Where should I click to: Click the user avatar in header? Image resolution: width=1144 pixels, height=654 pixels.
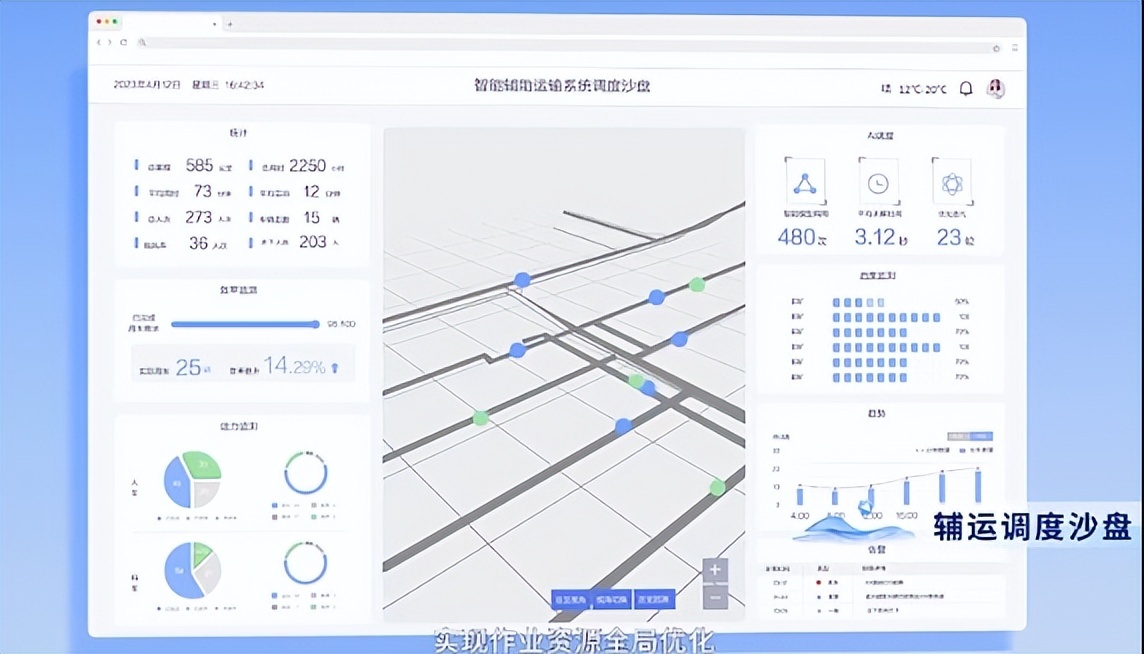point(995,88)
